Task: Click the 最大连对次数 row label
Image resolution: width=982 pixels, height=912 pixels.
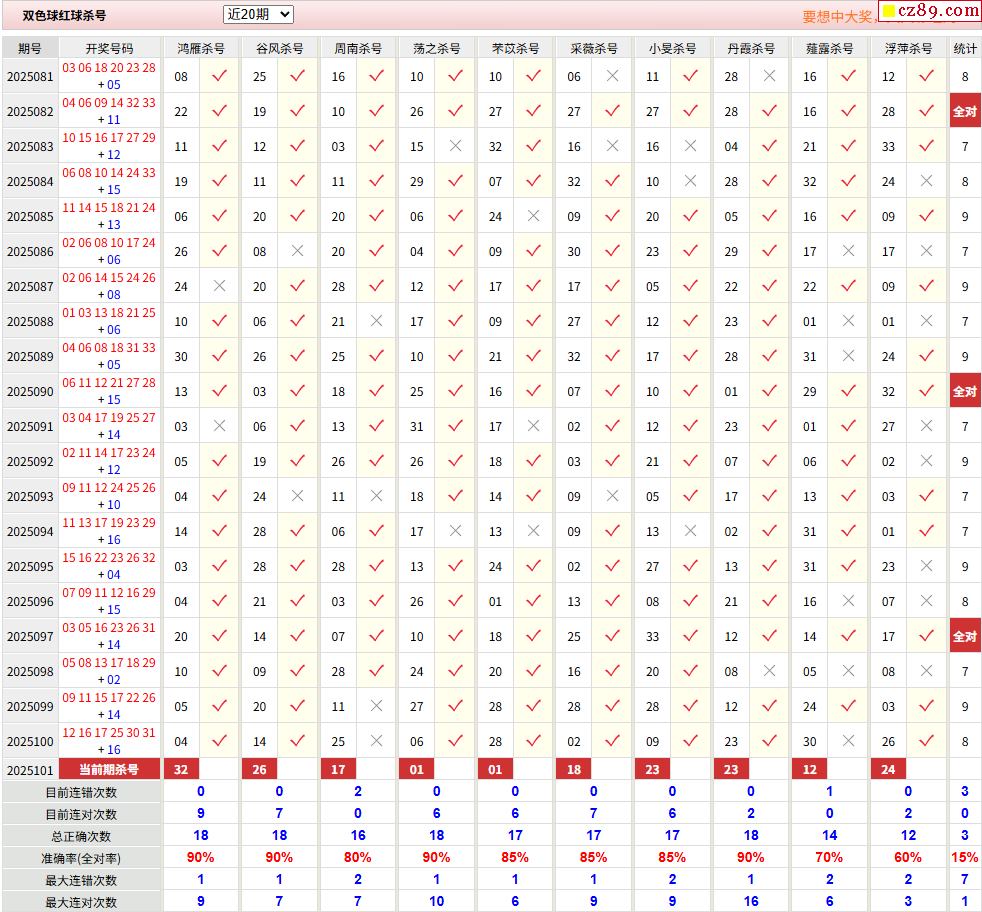Action: click(x=81, y=902)
